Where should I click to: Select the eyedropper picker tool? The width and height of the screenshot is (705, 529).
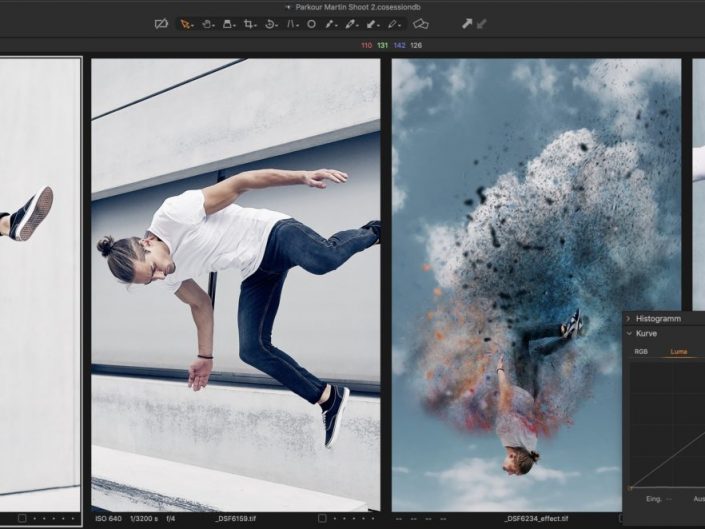pos(351,24)
